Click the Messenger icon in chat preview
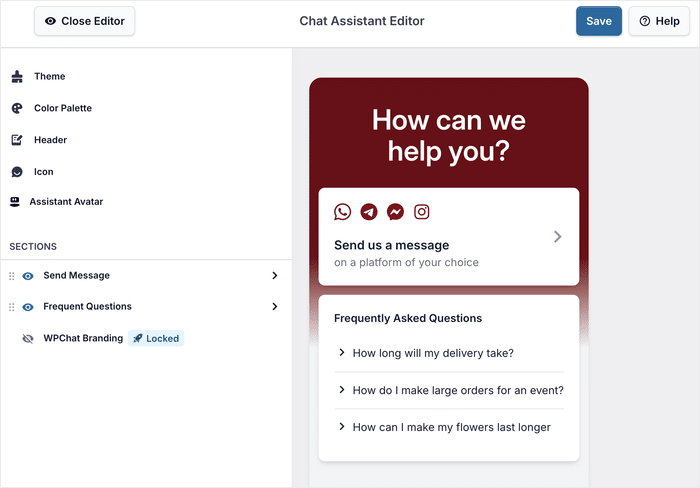This screenshot has width=700, height=488. (x=396, y=212)
